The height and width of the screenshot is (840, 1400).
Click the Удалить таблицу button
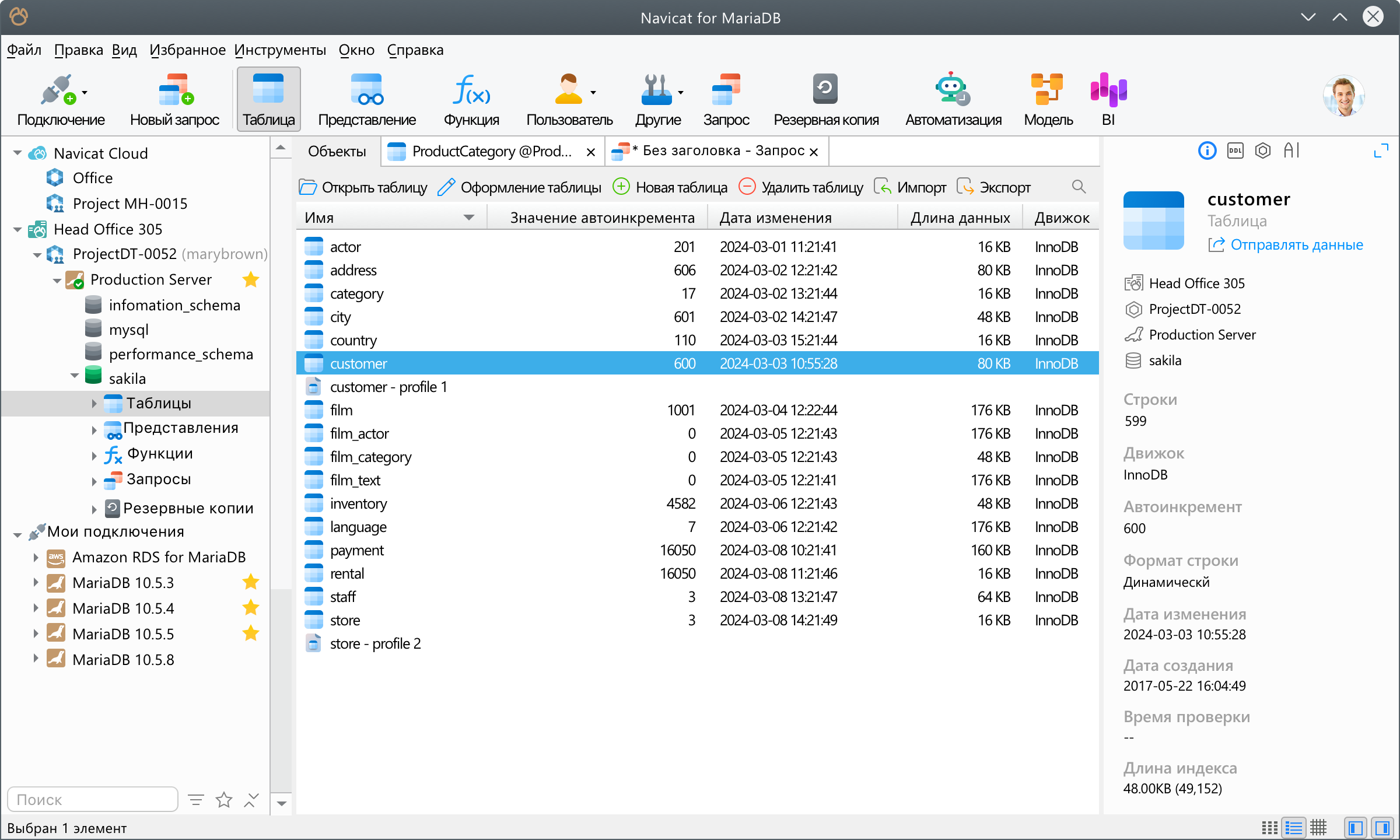click(801, 187)
